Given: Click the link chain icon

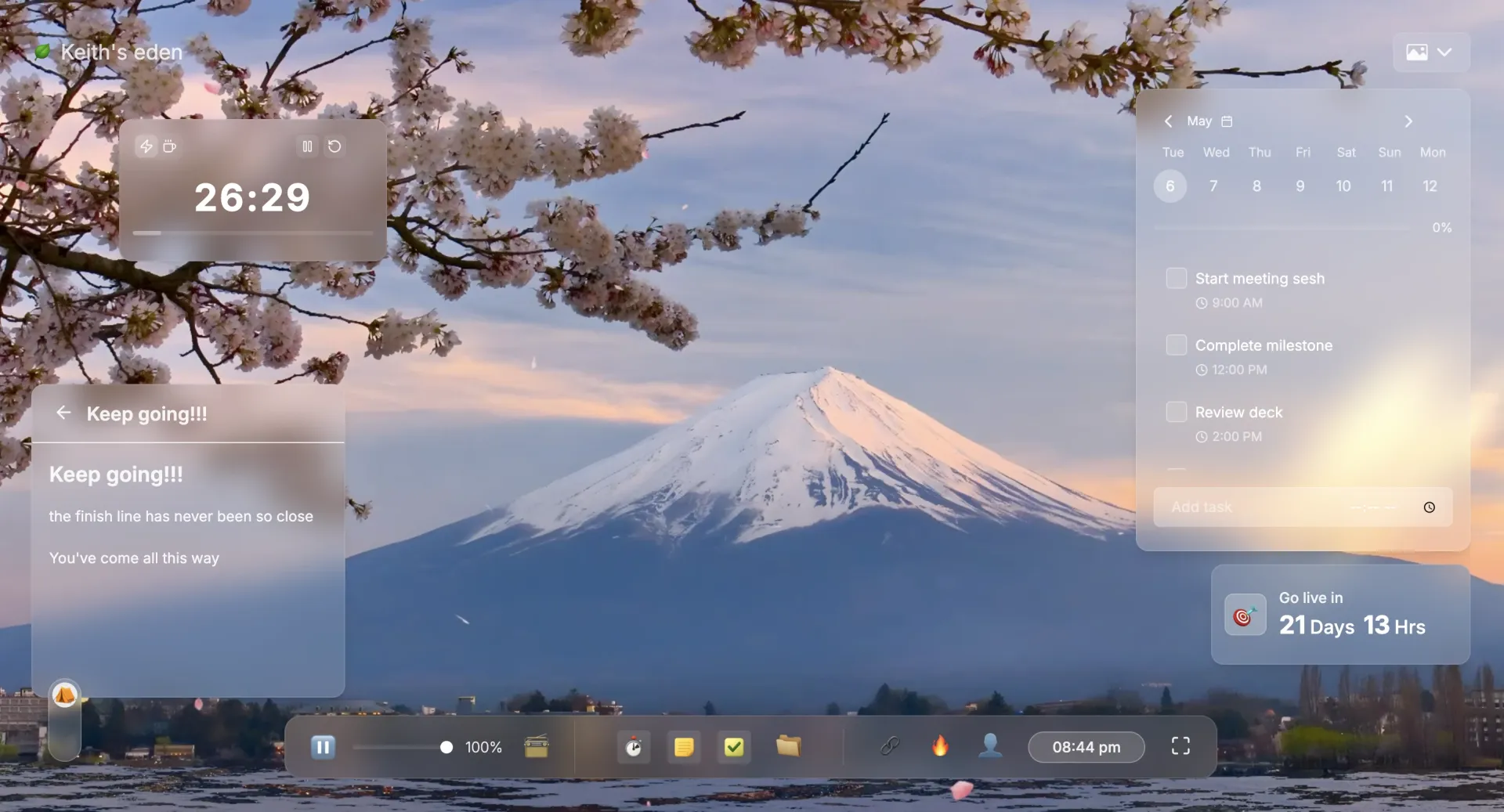Looking at the screenshot, I should click(x=890, y=746).
